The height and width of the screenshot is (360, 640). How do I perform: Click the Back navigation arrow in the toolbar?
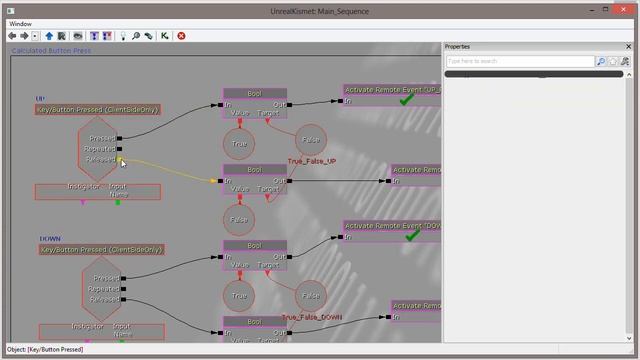point(12,36)
